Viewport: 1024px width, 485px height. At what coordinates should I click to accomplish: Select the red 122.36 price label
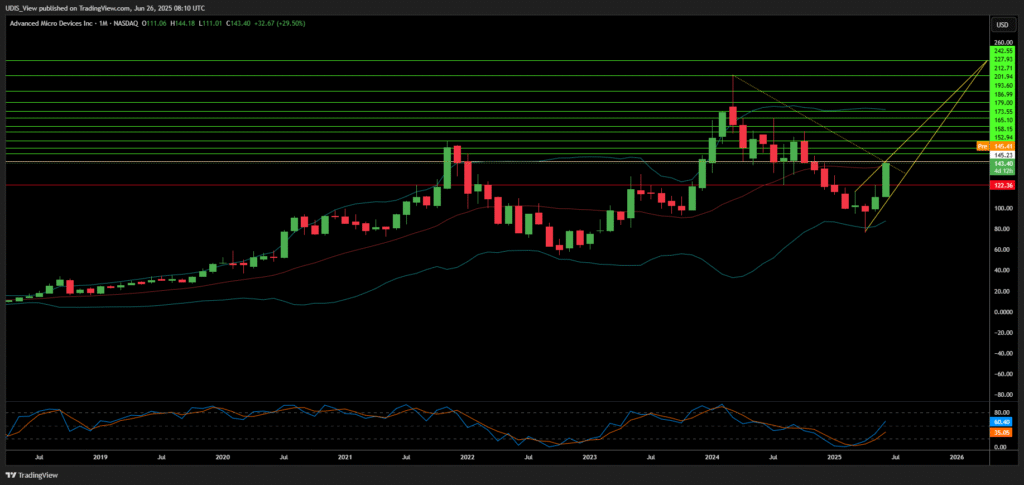point(1002,185)
